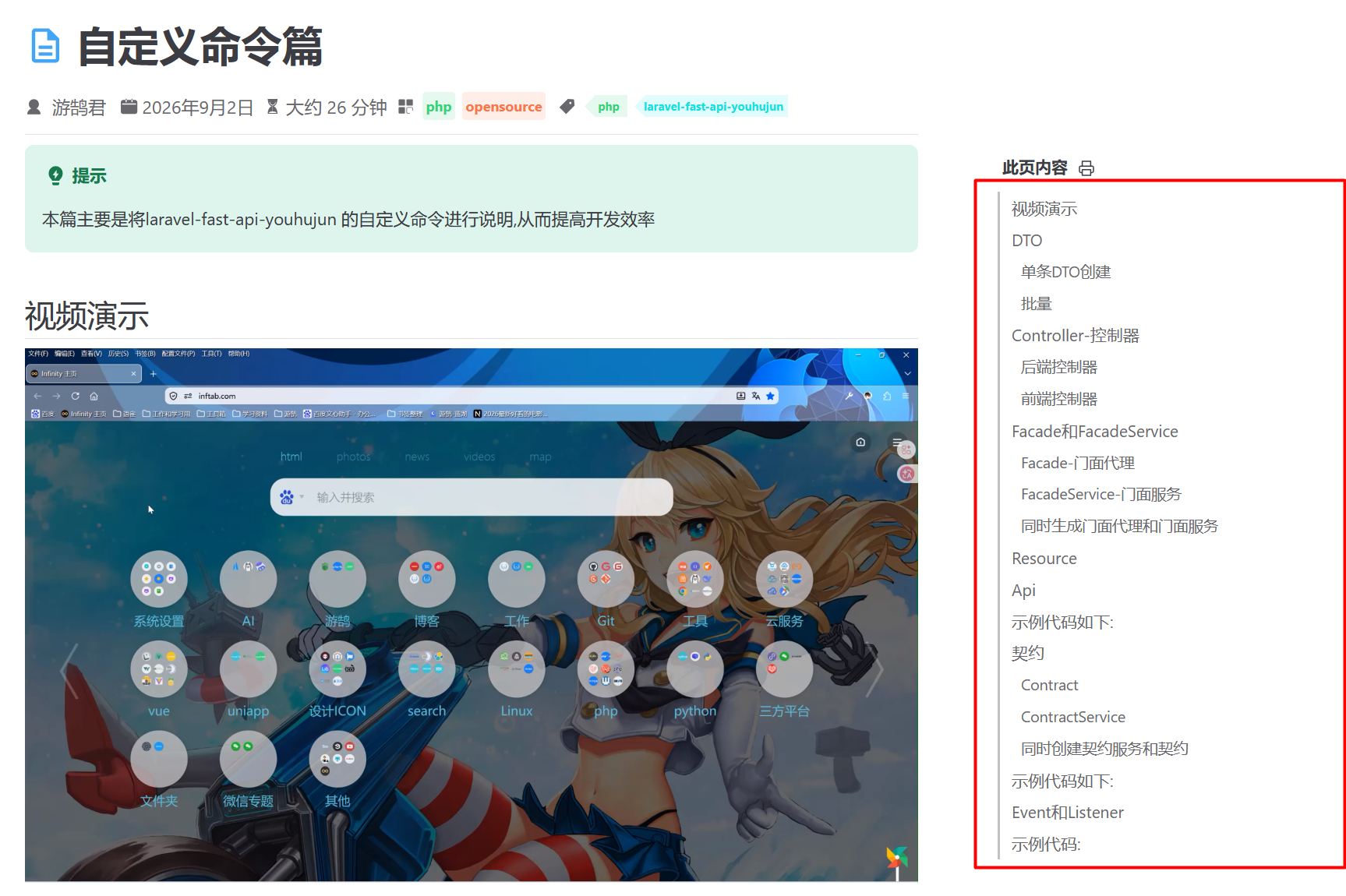
Task: Go to ContractService outline entry
Action: tap(1073, 717)
